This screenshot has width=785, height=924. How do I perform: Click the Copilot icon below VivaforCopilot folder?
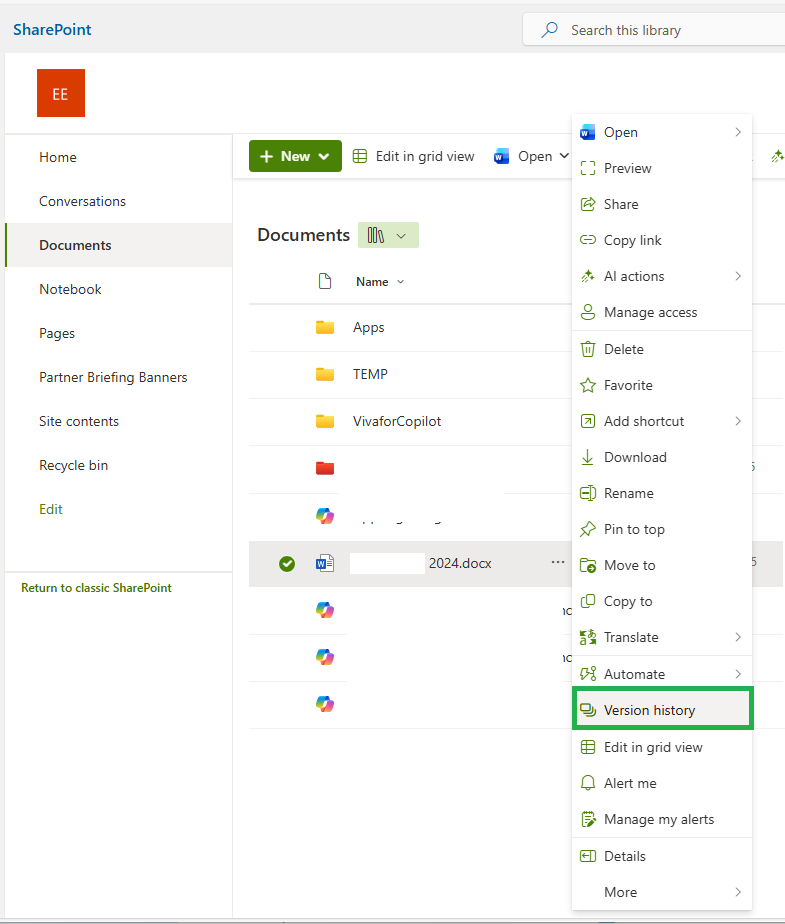[325, 516]
